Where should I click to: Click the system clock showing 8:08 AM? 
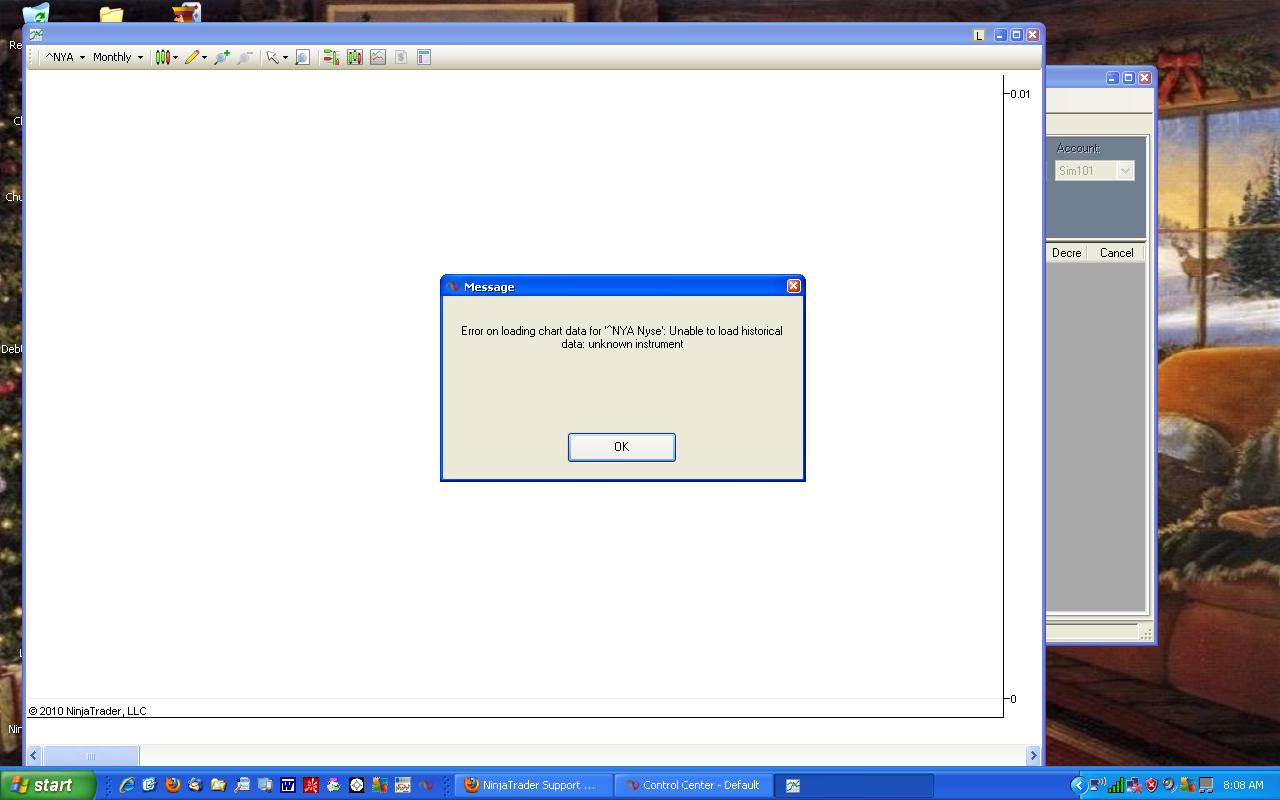pyautogui.click(x=1243, y=785)
